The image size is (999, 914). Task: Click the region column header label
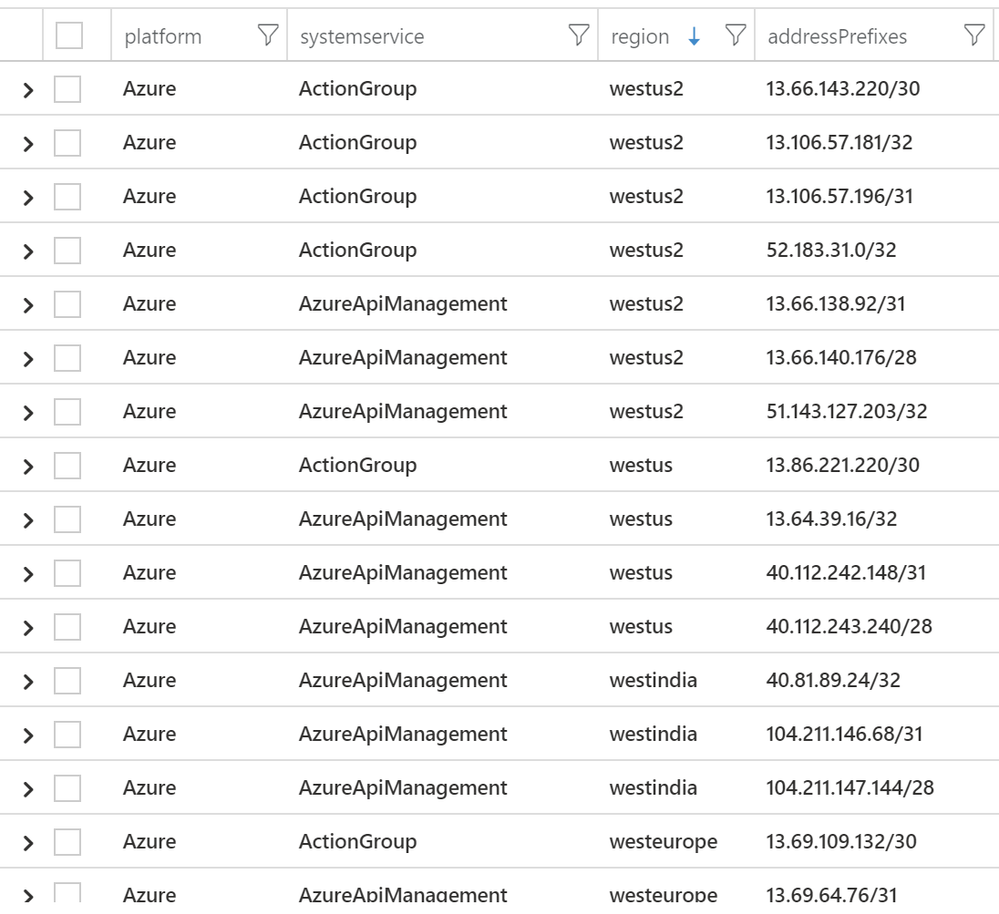click(640, 37)
